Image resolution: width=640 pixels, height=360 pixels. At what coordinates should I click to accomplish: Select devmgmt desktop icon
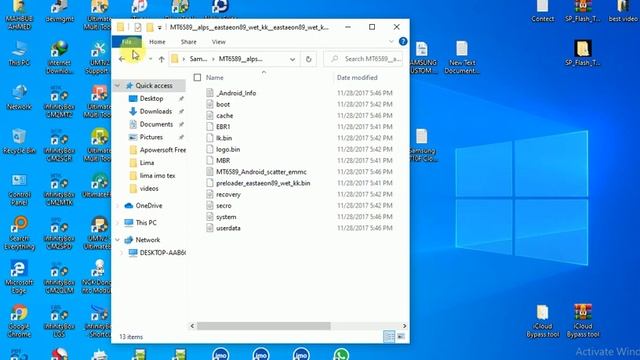point(60,11)
